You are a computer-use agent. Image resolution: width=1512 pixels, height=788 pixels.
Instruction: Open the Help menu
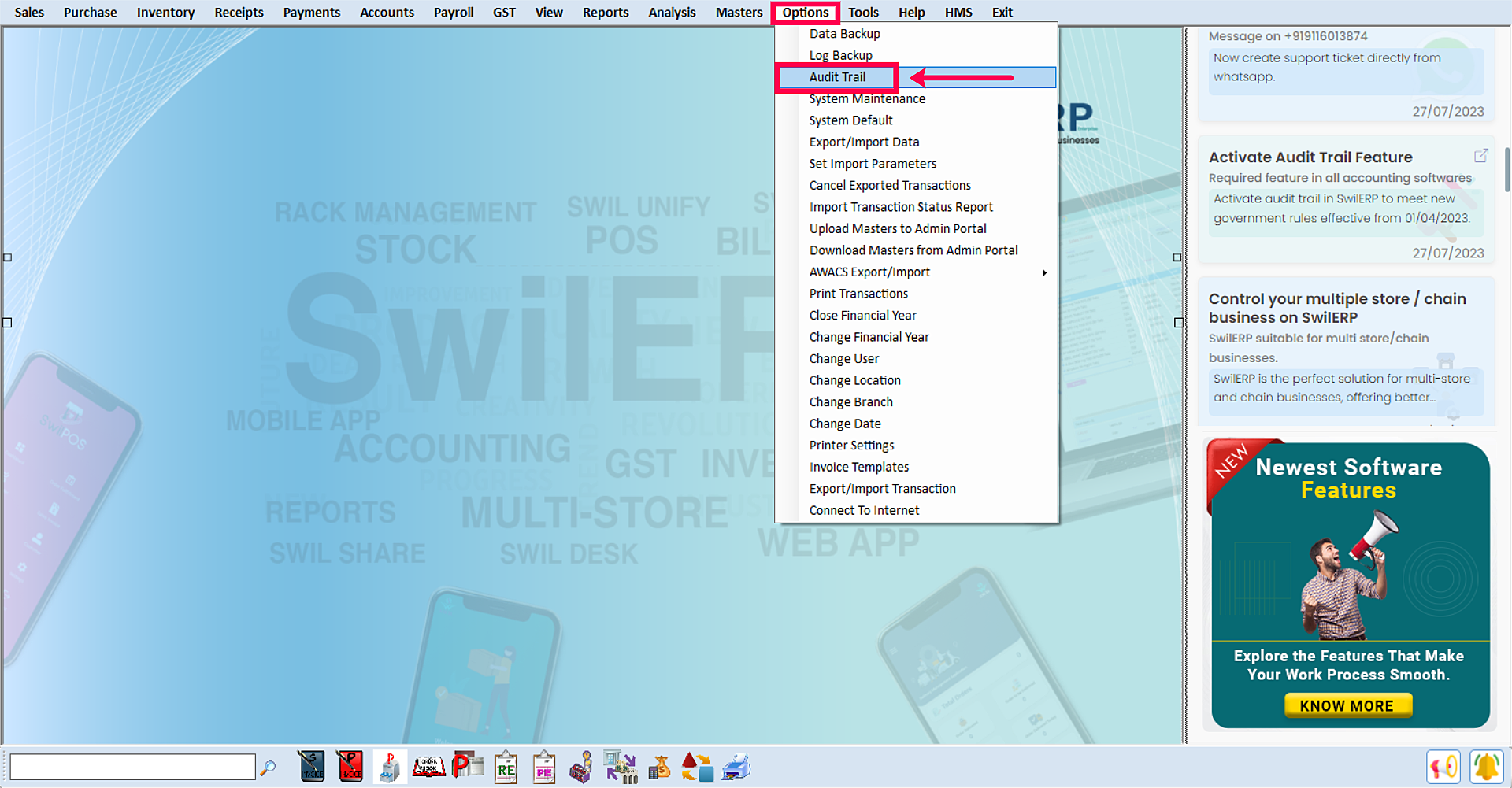pos(912,13)
